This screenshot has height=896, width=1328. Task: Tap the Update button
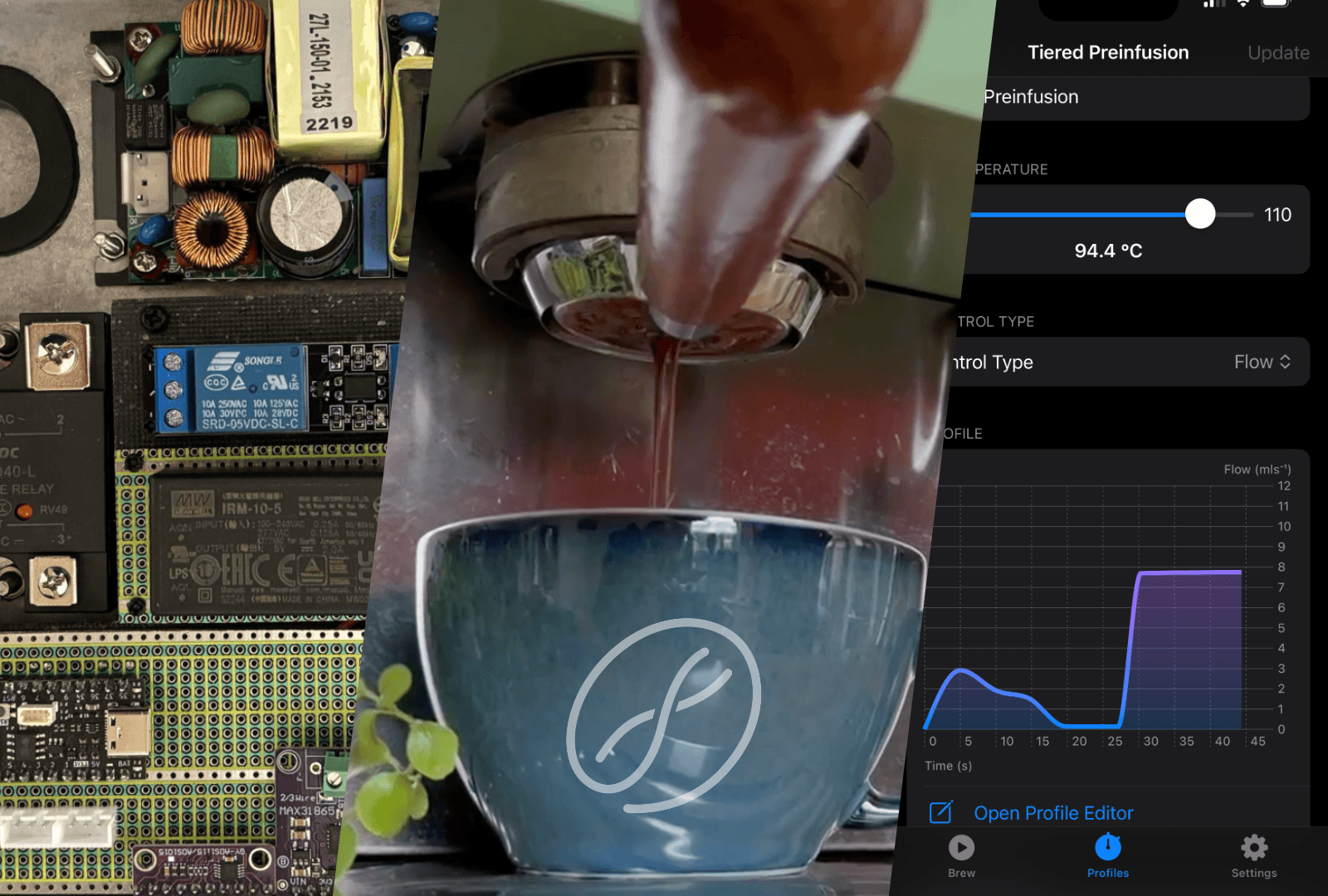coord(1278,53)
